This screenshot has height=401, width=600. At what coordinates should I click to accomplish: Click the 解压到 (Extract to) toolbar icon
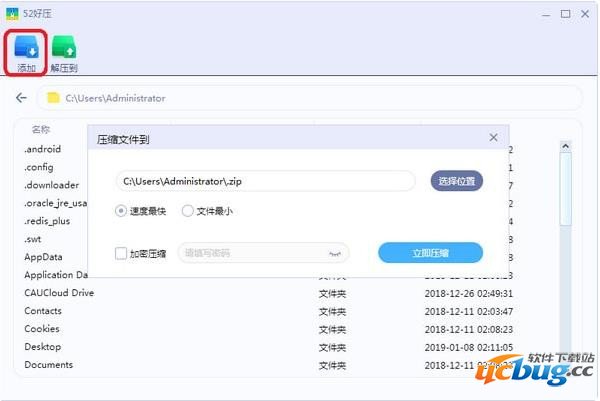pyautogui.click(x=64, y=54)
